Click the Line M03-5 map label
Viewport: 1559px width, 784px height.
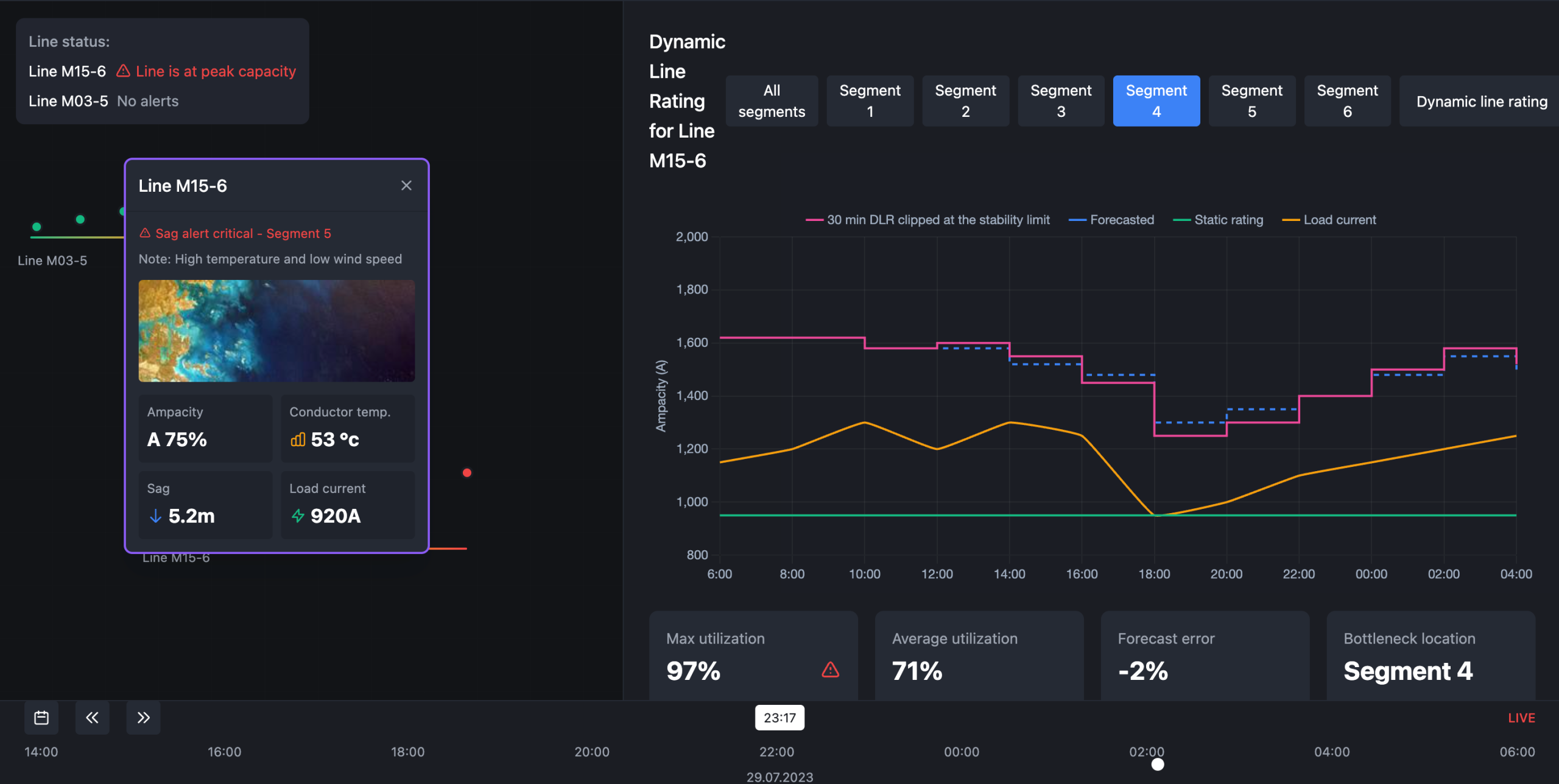[x=52, y=261]
